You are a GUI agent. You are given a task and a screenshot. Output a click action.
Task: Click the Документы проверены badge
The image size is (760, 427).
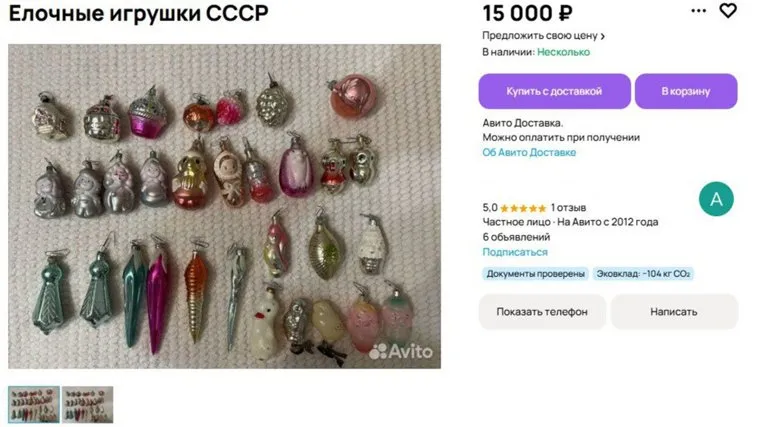click(x=535, y=274)
